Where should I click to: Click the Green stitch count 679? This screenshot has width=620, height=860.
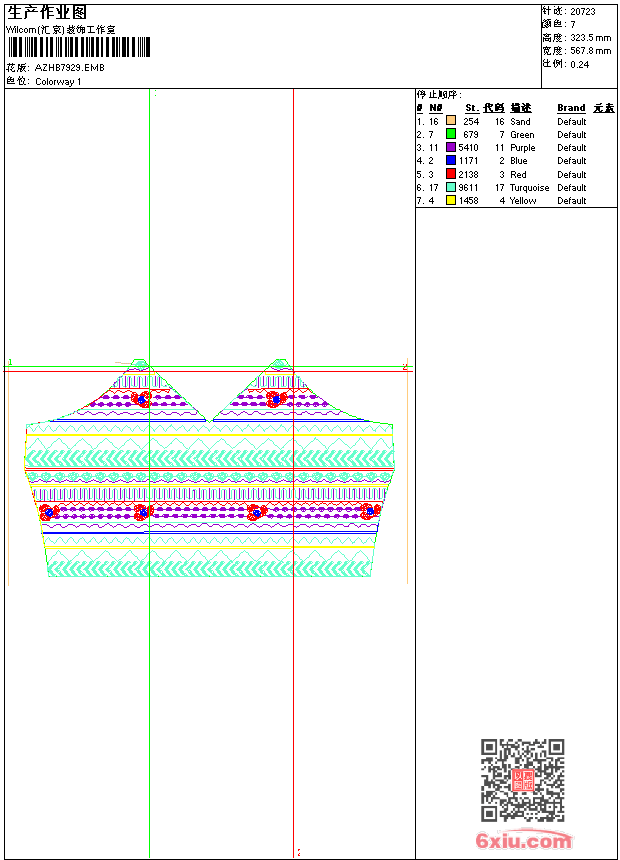(x=471, y=134)
